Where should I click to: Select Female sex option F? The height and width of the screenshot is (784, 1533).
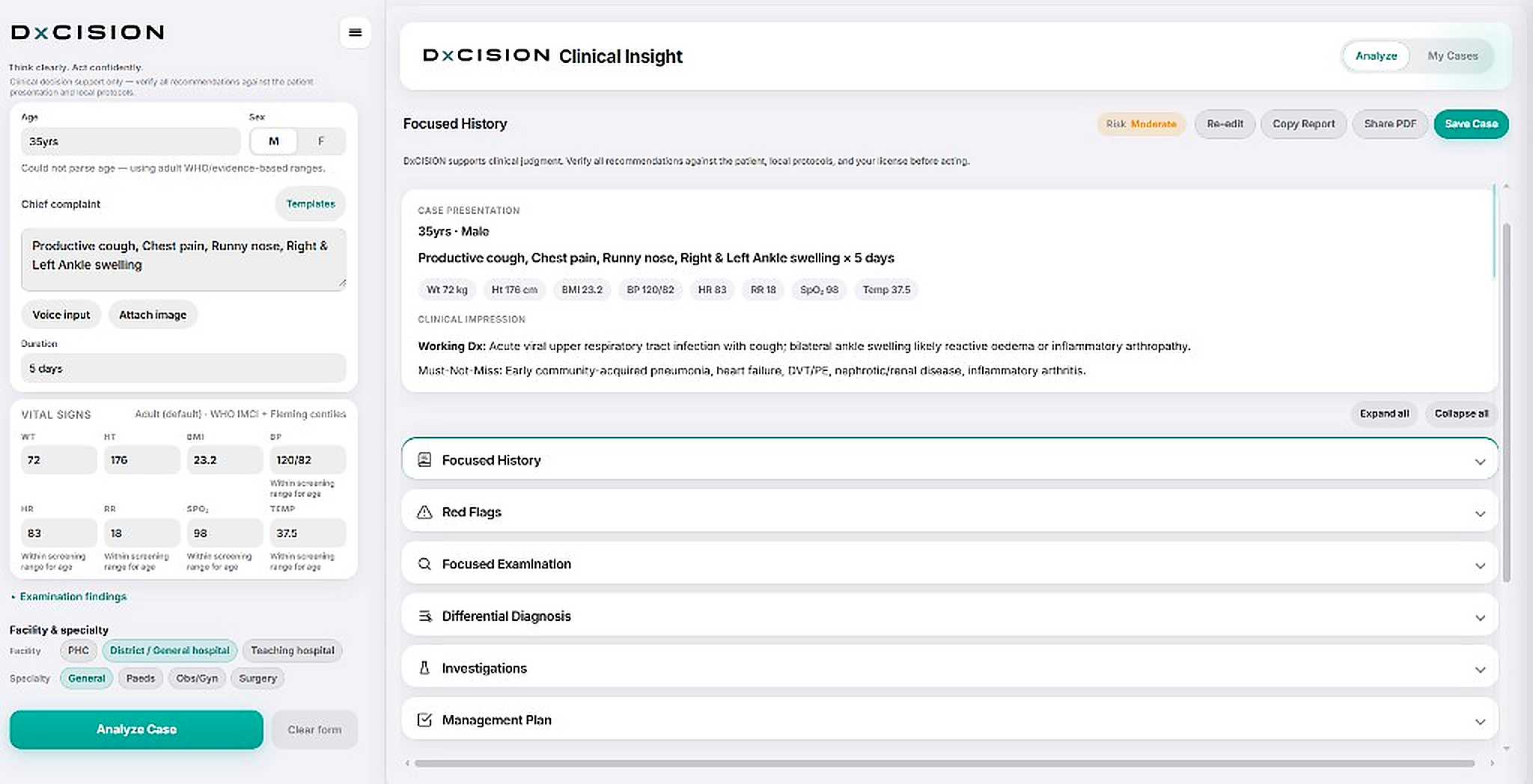pyautogui.click(x=321, y=141)
